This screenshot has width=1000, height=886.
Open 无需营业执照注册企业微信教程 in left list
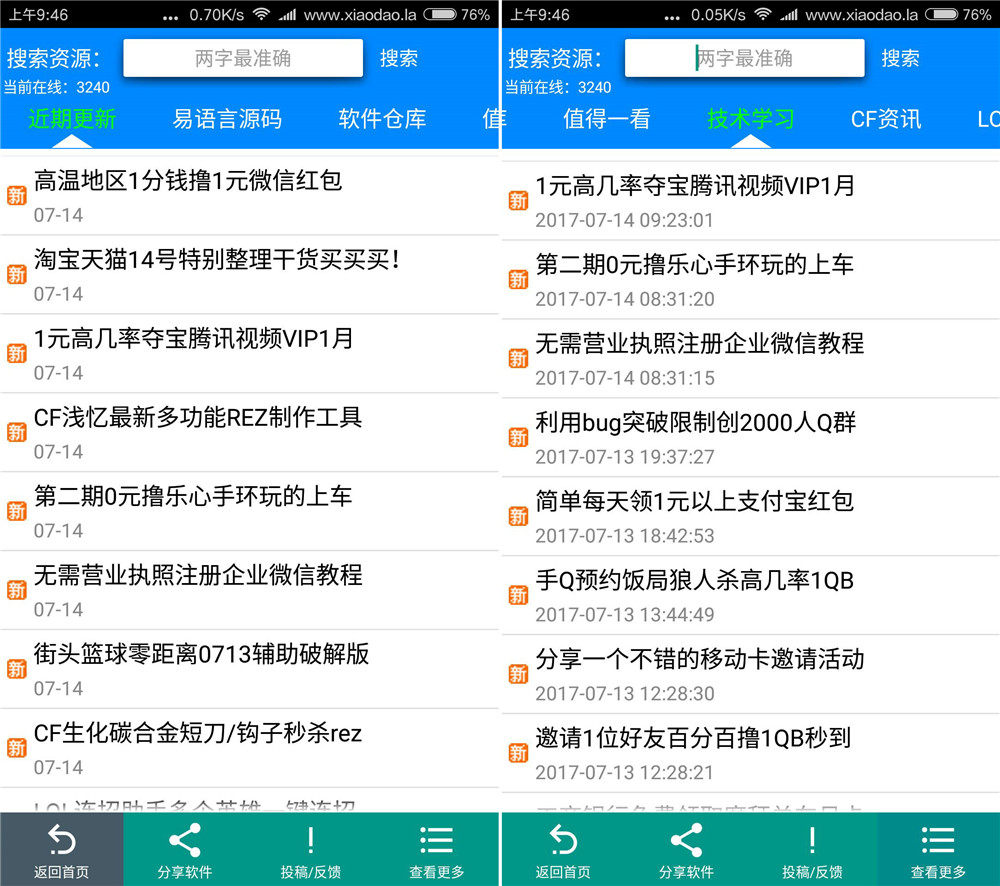249,591
